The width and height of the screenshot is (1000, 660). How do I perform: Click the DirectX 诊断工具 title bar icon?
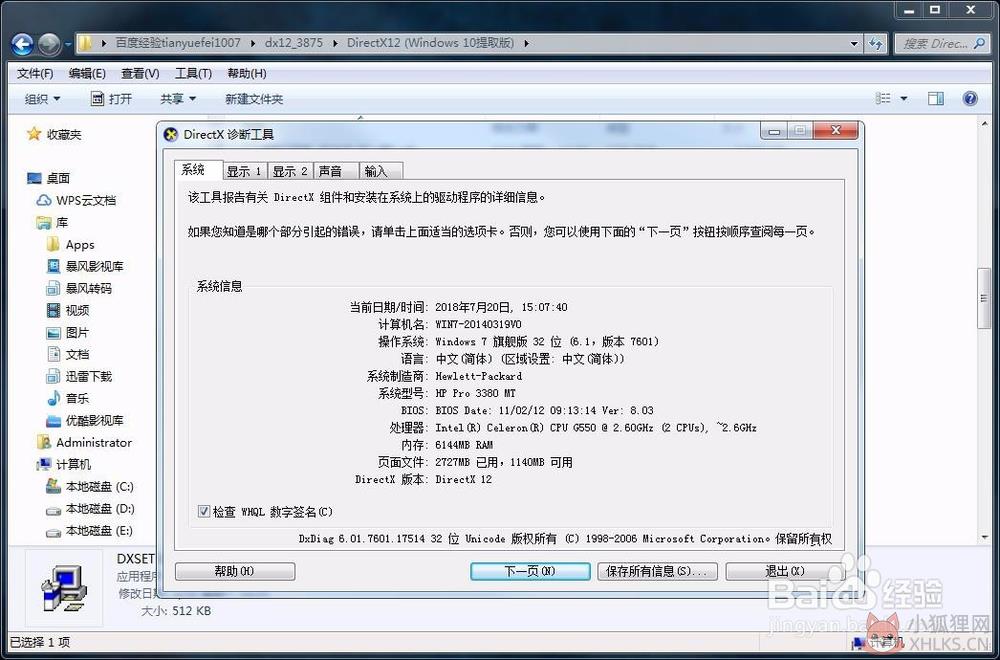pyautogui.click(x=171, y=135)
